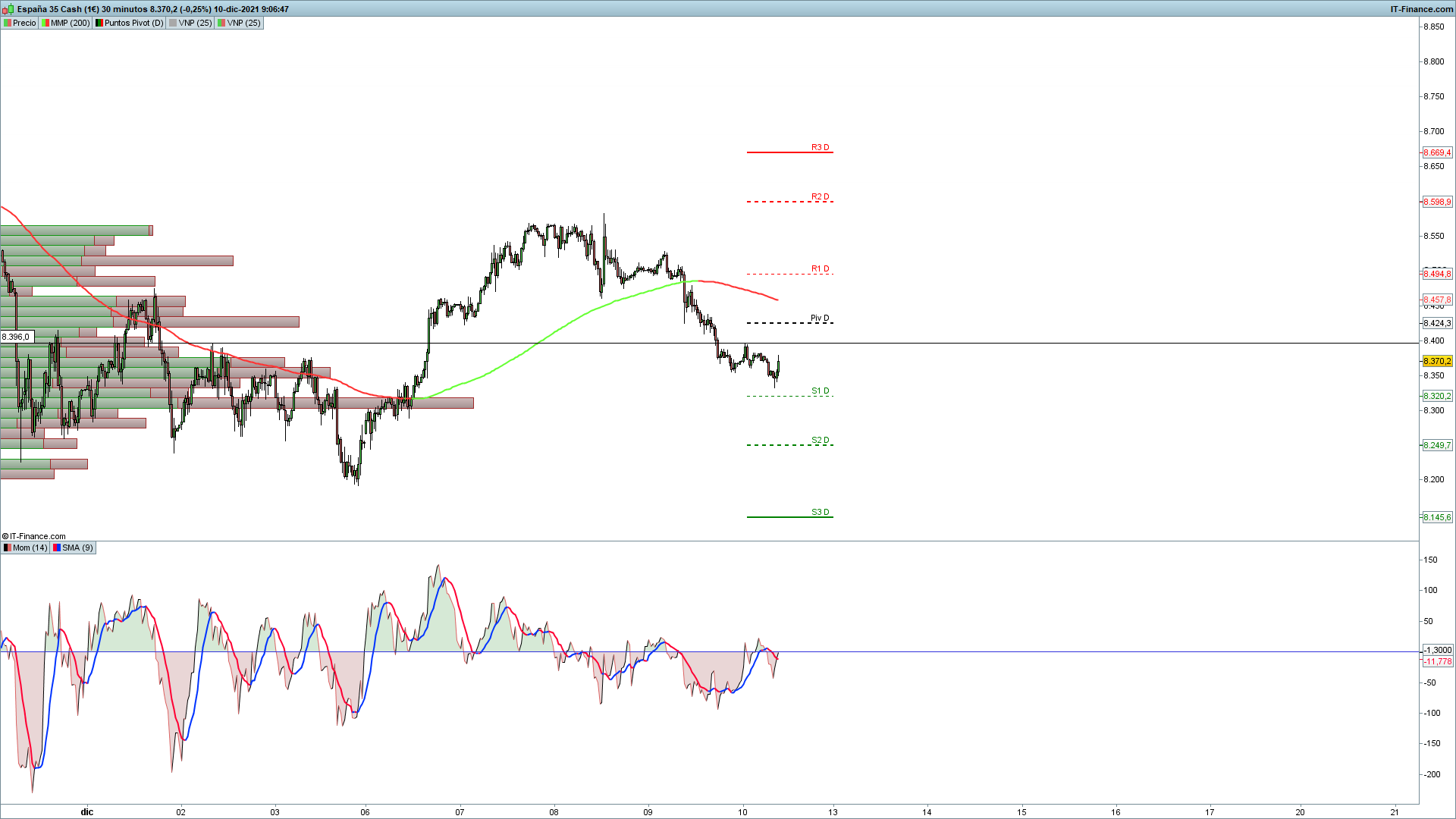Click the 8.249,7 support price tag
Image resolution: width=1456 pixels, height=819 pixels.
[x=1437, y=445]
